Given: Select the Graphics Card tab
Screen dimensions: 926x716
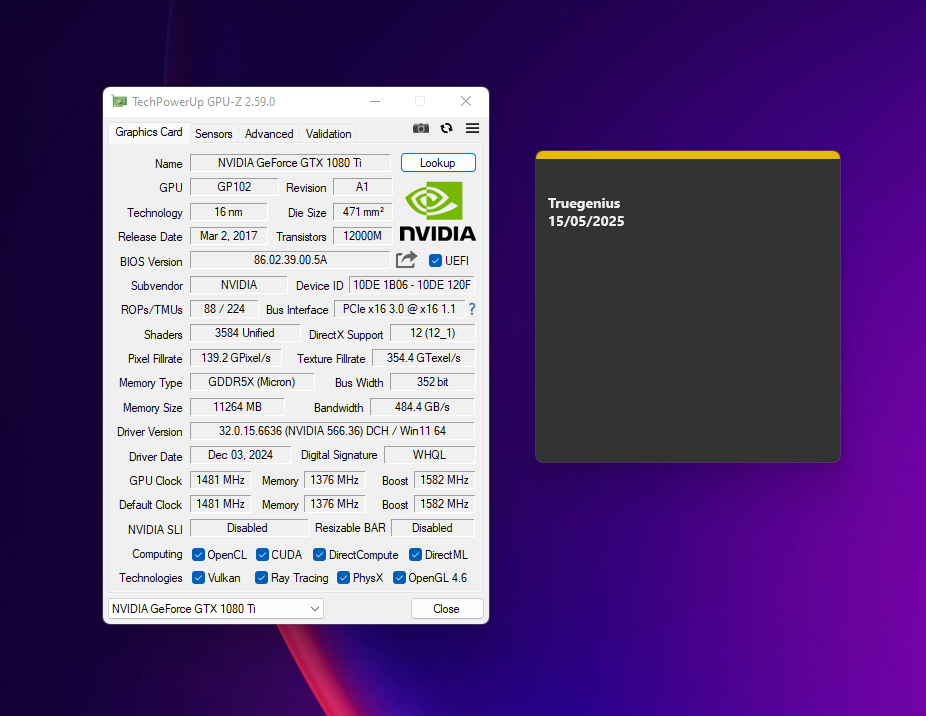Looking at the screenshot, I should pyautogui.click(x=149, y=132).
